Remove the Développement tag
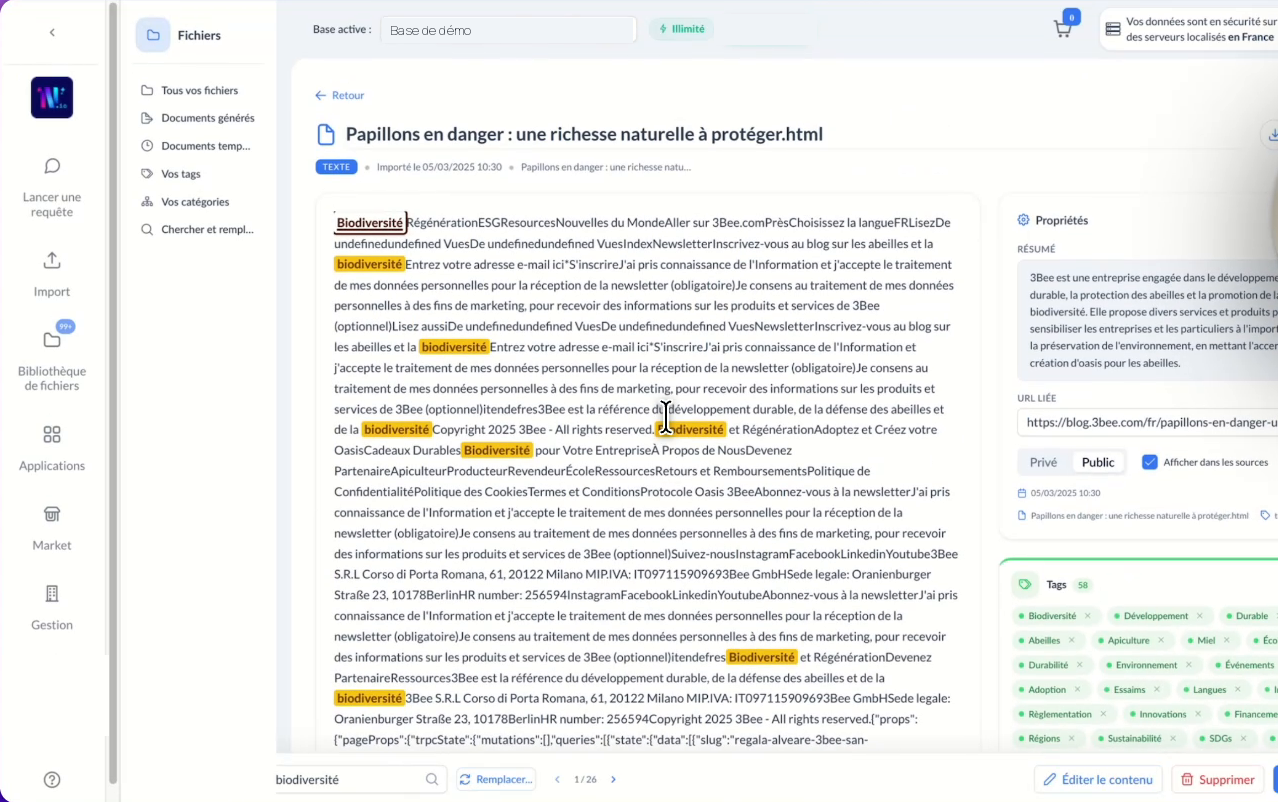 click(1200, 616)
